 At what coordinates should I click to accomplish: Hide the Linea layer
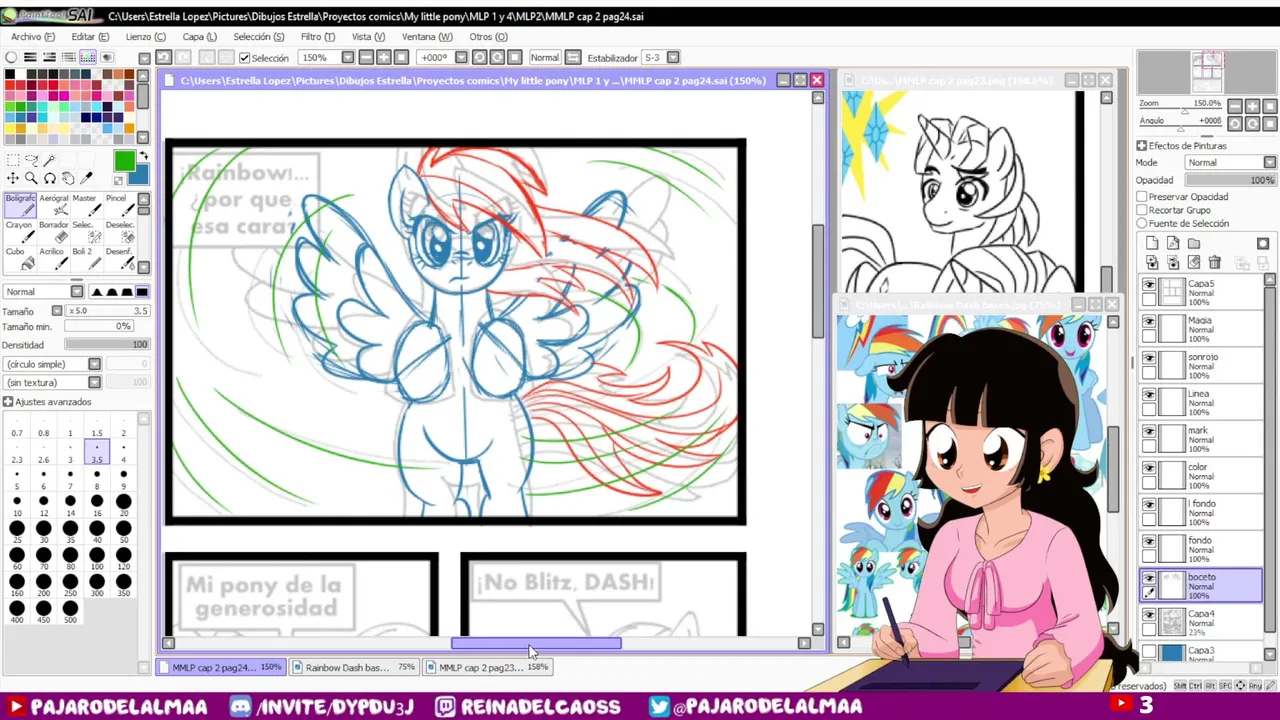[1149, 395]
